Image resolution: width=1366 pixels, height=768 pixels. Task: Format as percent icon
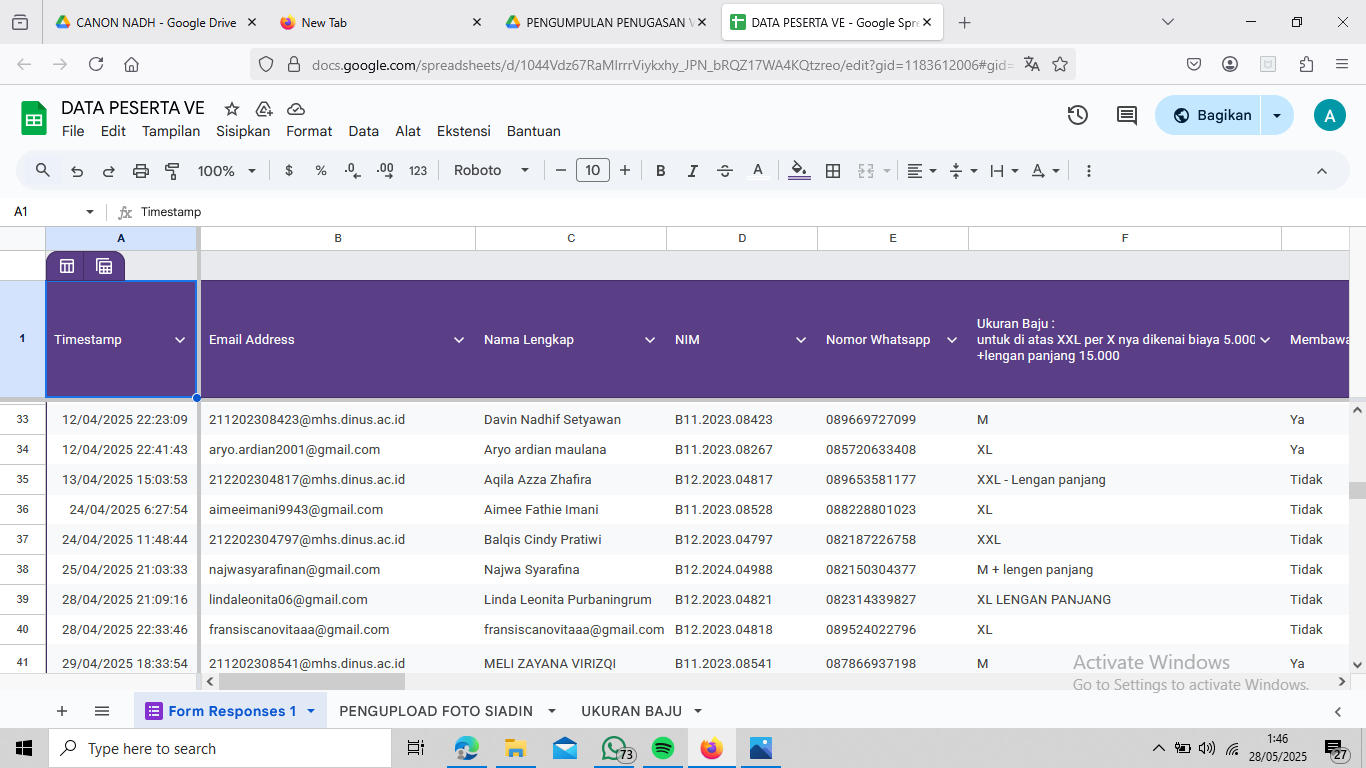(x=321, y=171)
